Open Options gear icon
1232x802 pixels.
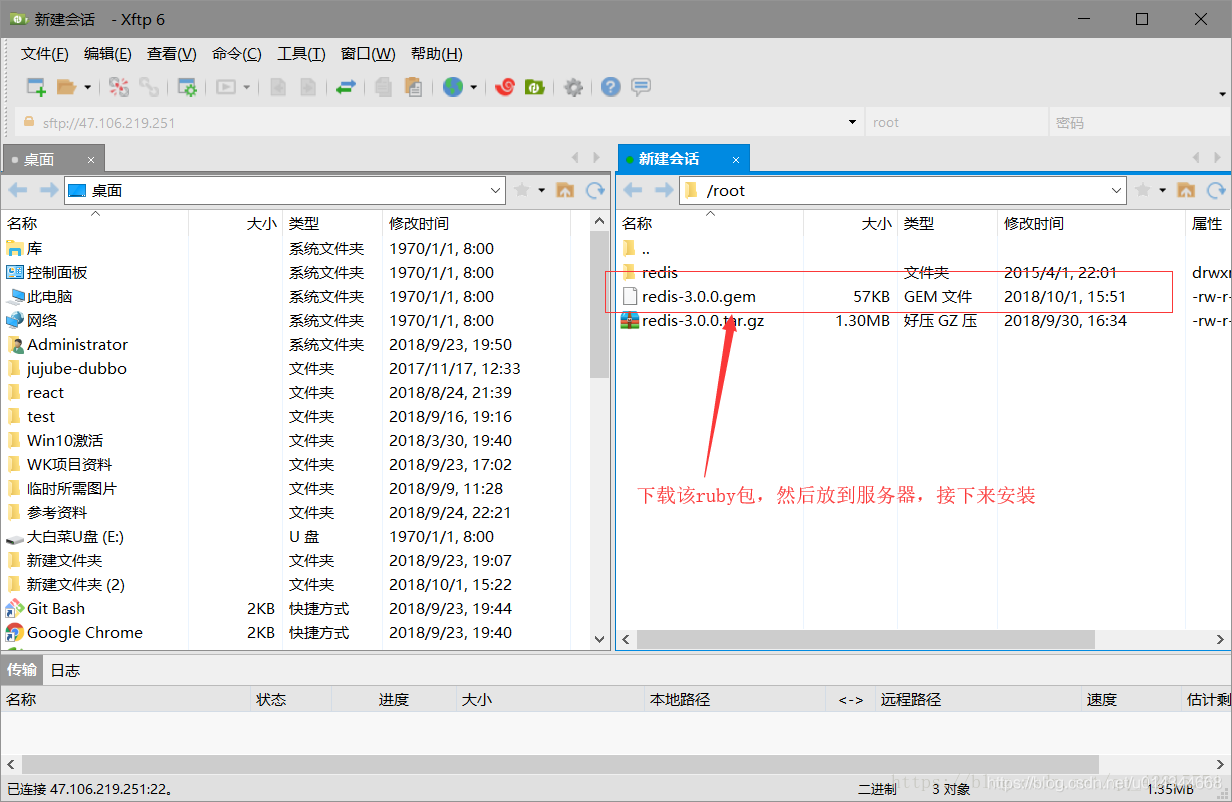[x=573, y=87]
